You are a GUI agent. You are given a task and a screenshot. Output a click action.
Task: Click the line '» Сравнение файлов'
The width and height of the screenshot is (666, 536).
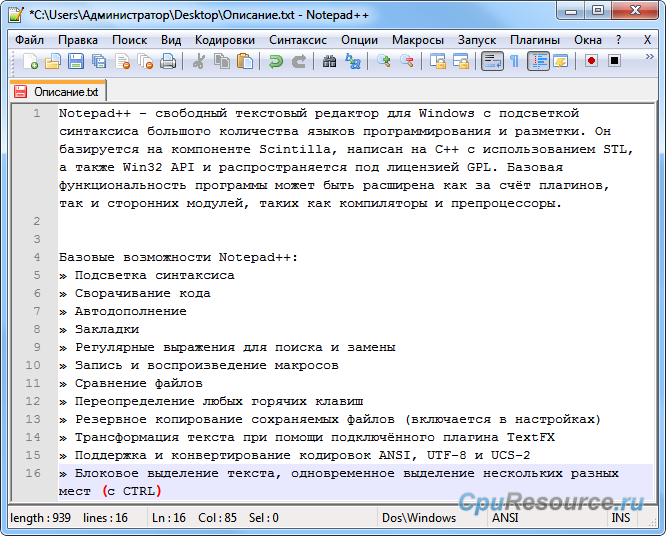pyautogui.click(x=130, y=384)
